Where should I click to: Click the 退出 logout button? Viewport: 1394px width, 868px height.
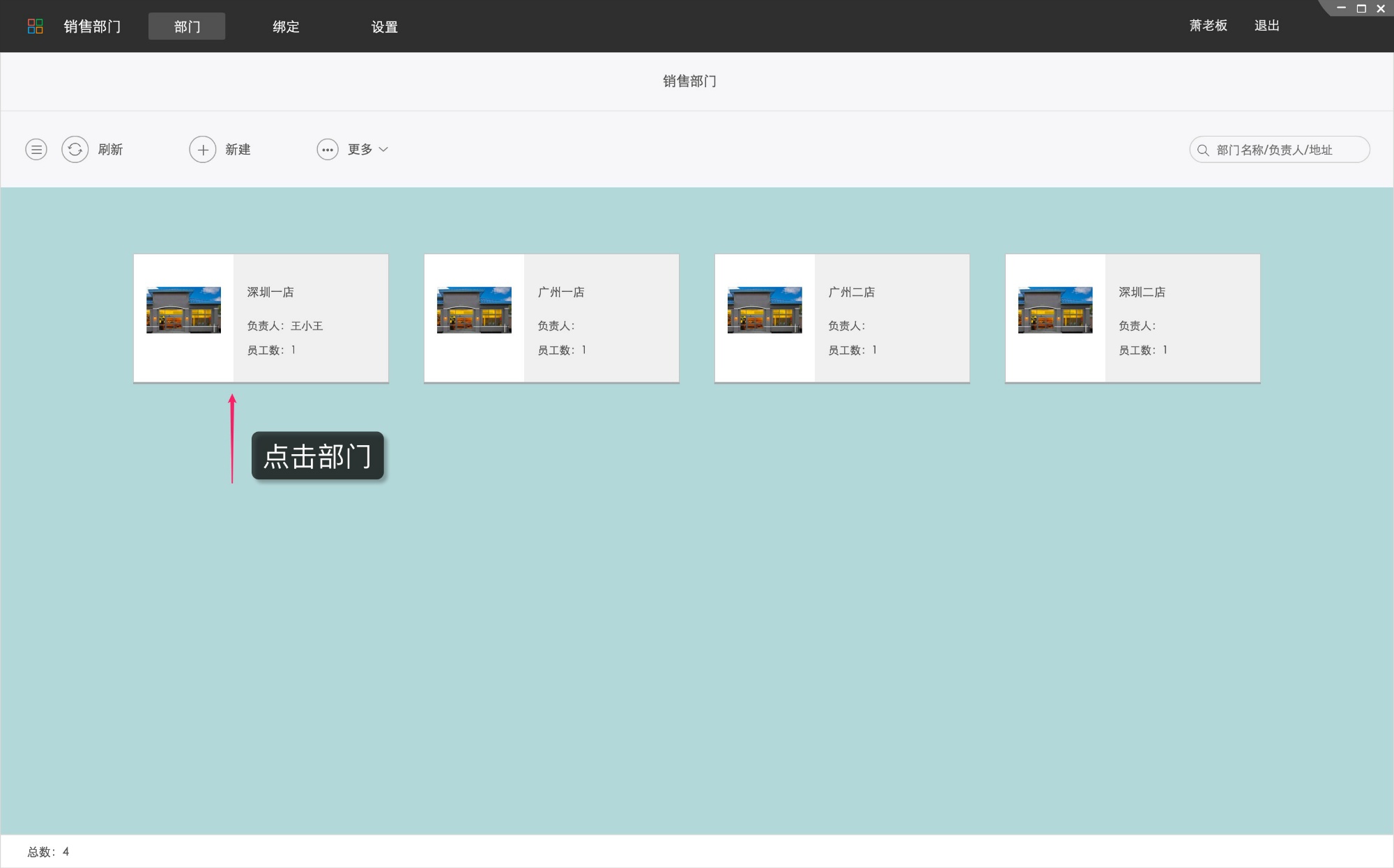(x=1266, y=25)
